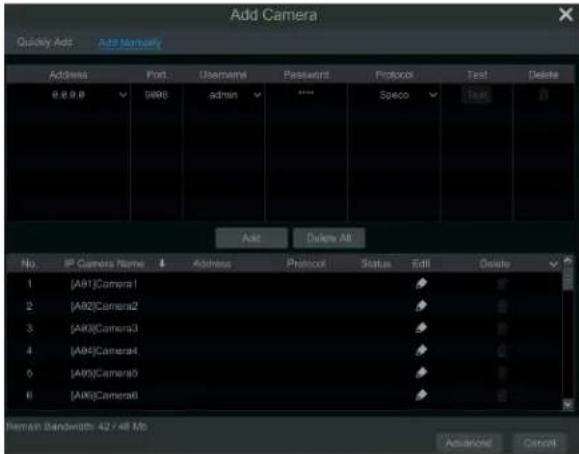
Task: Click the Status column header
Action: (376, 264)
